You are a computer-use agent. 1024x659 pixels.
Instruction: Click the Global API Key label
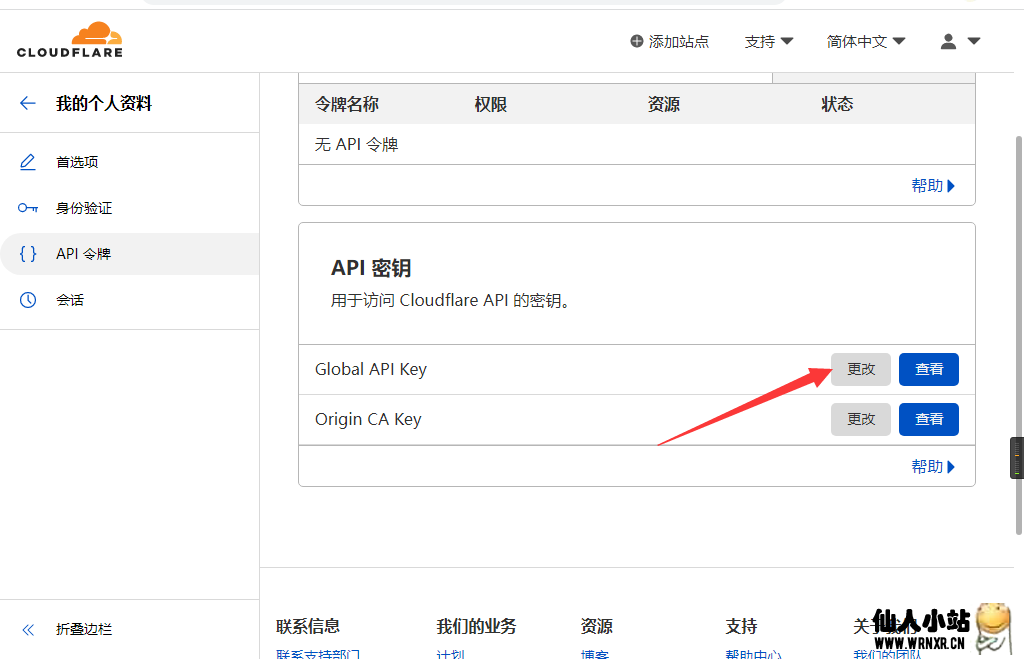point(371,370)
